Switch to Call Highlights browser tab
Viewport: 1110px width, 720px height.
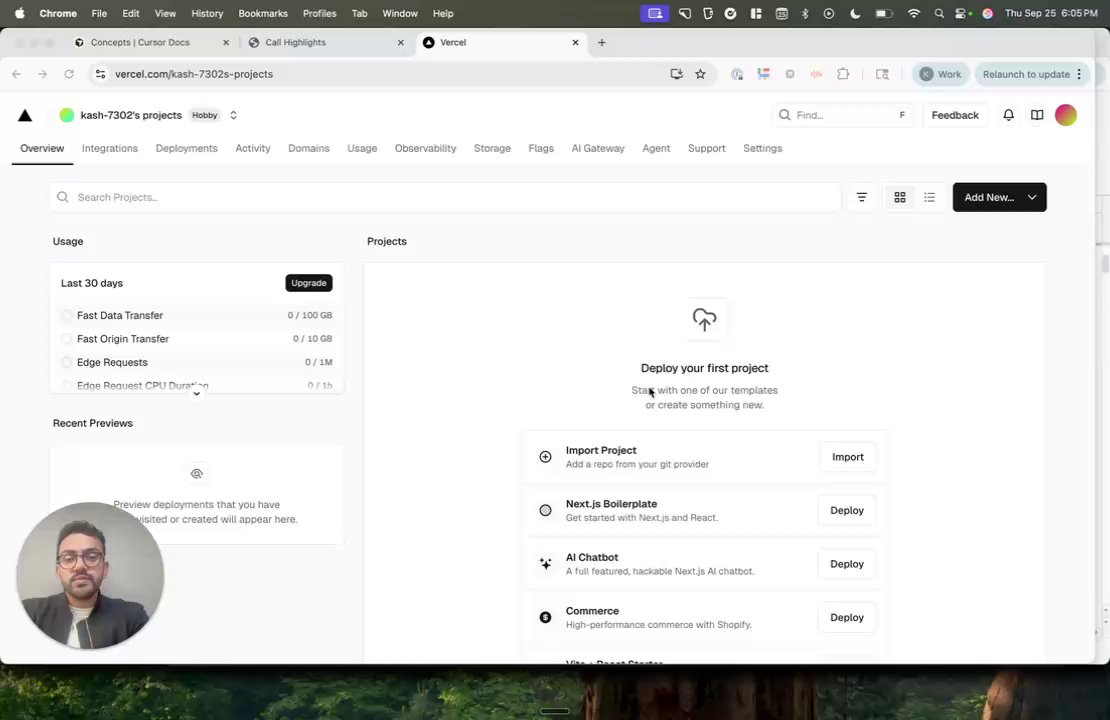326,42
